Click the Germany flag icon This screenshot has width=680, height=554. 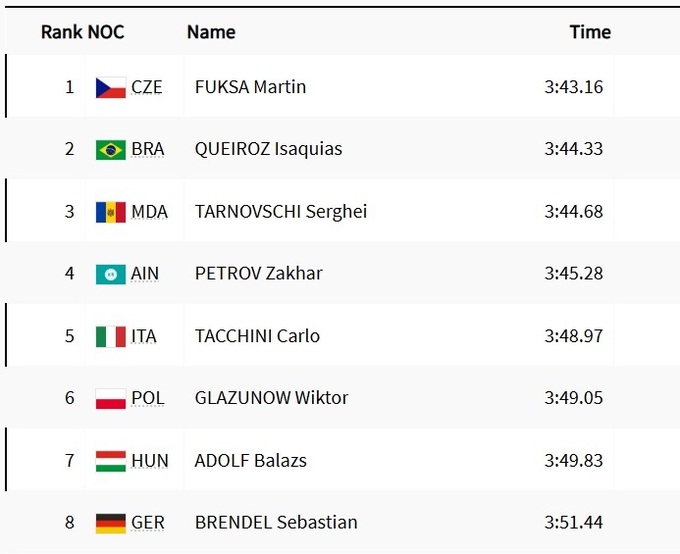pyautogui.click(x=110, y=523)
